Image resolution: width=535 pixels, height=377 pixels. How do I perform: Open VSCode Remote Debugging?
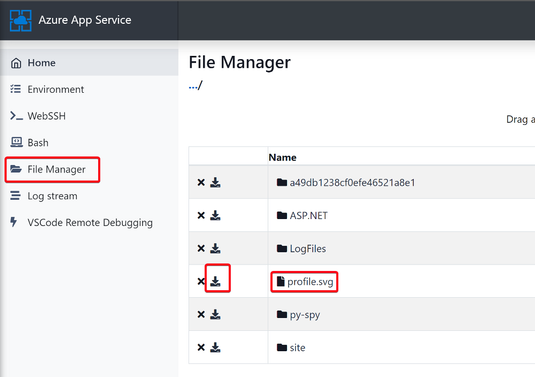pos(89,222)
